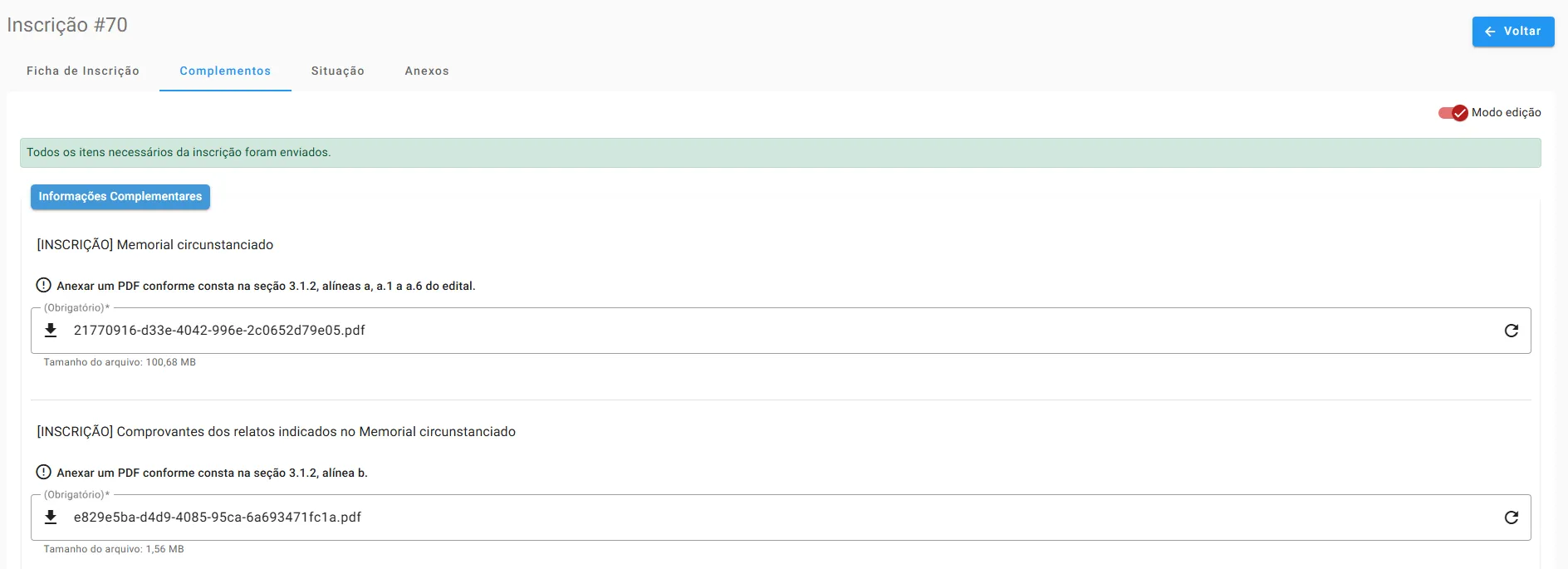Screen dimensions: 1568x569
Task: Click the 21770916-d33e file name field
Action: click(219, 331)
